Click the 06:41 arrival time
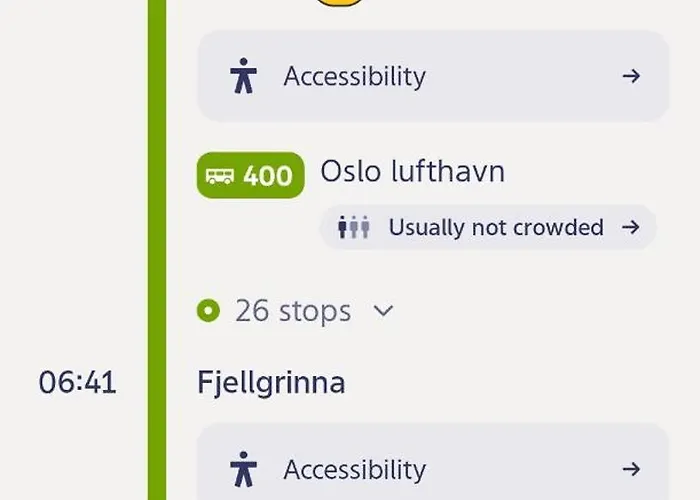This screenshot has width=700, height=500. [78, 382]
